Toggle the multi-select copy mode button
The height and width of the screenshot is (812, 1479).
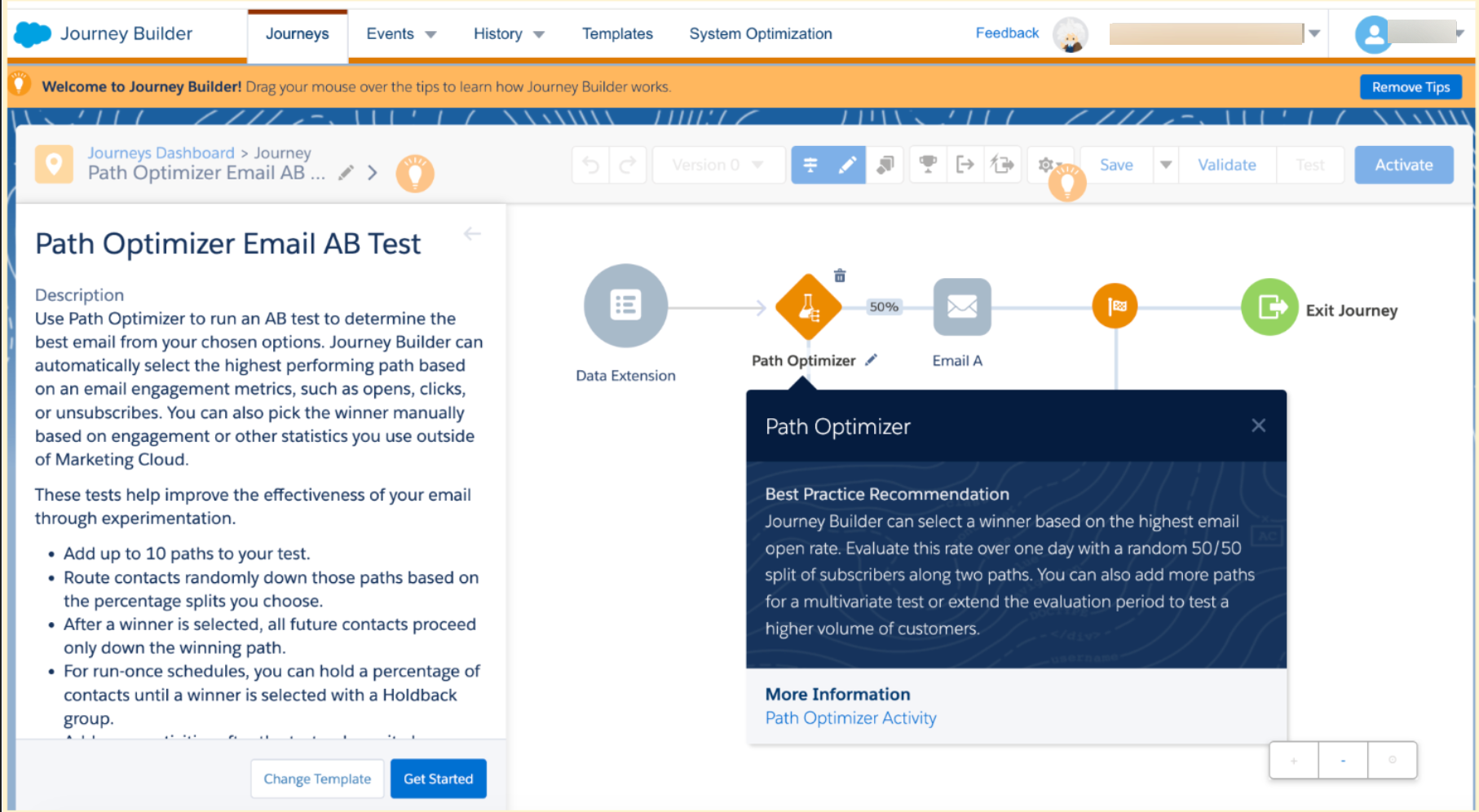pyautogui.click(x=885, y=165)
